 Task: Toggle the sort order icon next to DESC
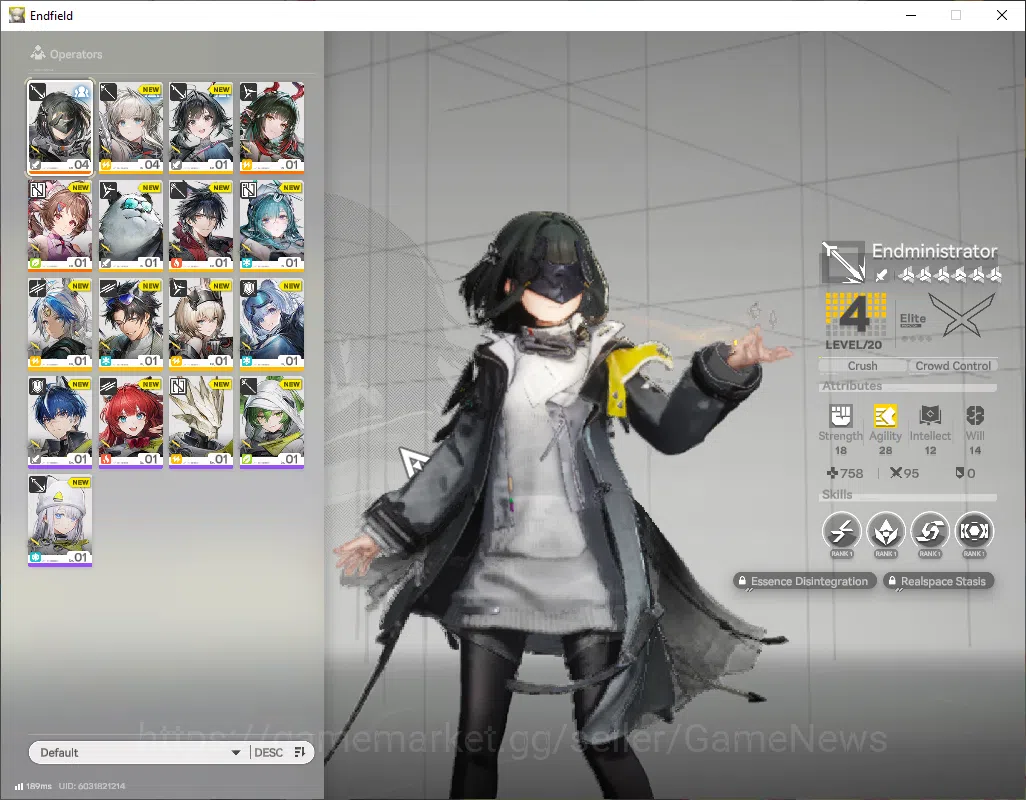[x=300, y=752]
